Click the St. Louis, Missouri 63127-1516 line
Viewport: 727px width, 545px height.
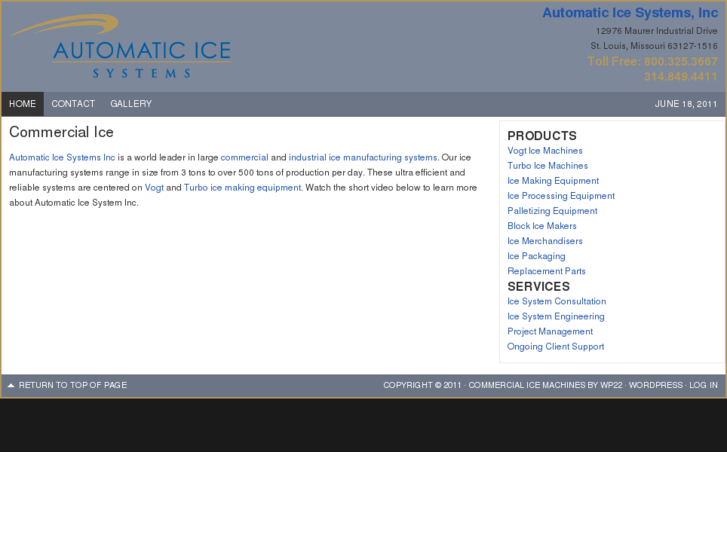click(x=654, y=46)
